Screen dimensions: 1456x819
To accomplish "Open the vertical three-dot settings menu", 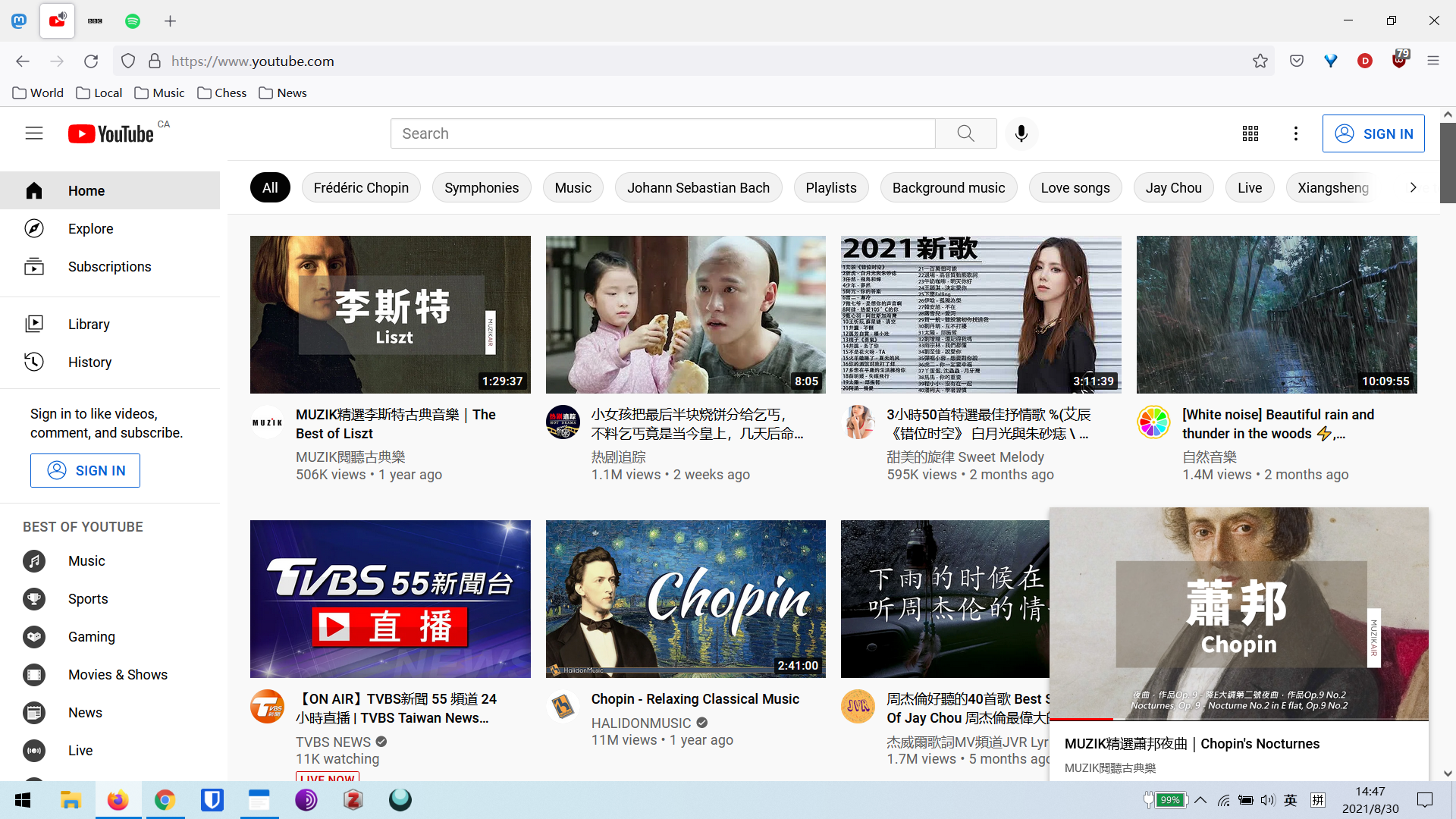I will pyautogui.click(x=1296, y=133).
